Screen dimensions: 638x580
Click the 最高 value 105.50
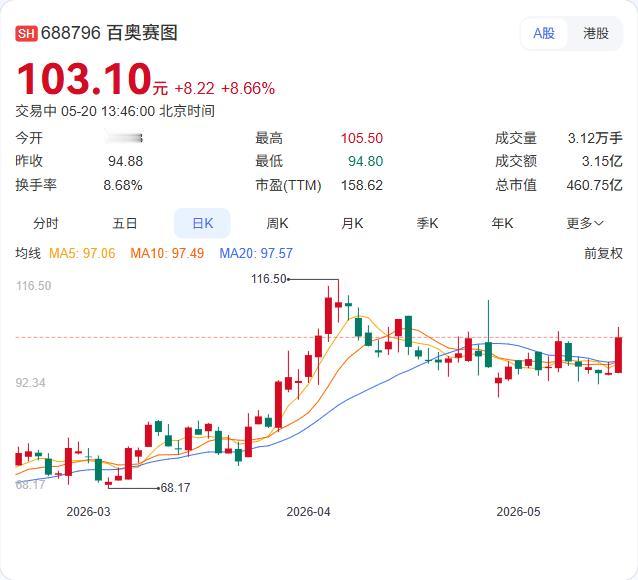[362, 138]
